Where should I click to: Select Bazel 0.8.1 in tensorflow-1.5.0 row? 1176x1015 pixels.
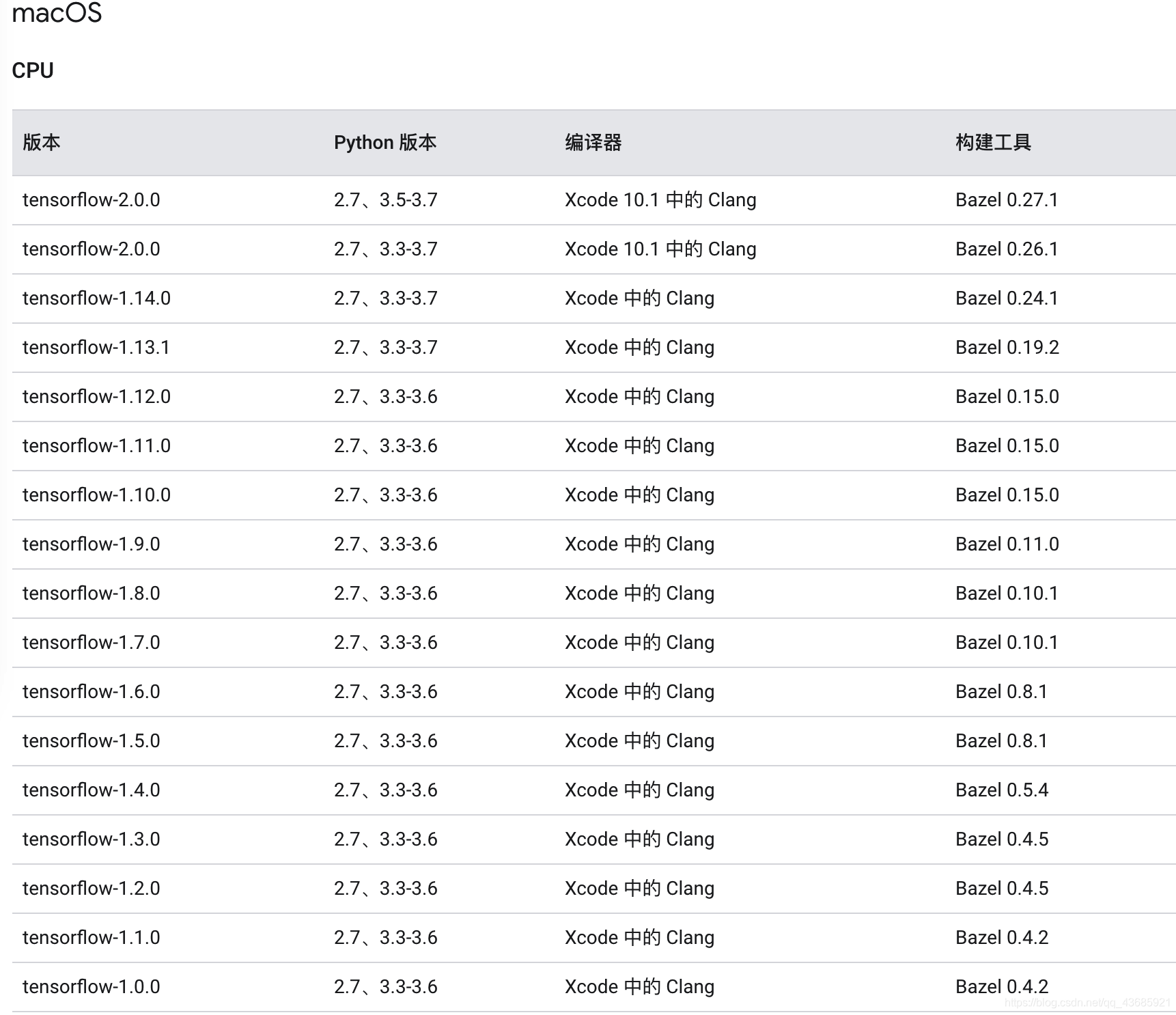tap(1001, 741)
